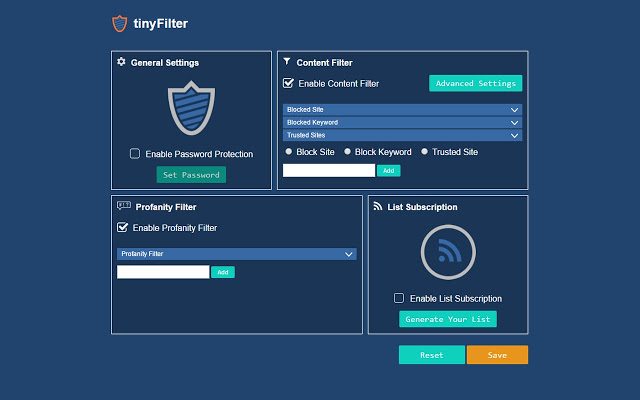640x400 pixels.
Task: Select the Block Keyword radio option
Action: [347, 151]
